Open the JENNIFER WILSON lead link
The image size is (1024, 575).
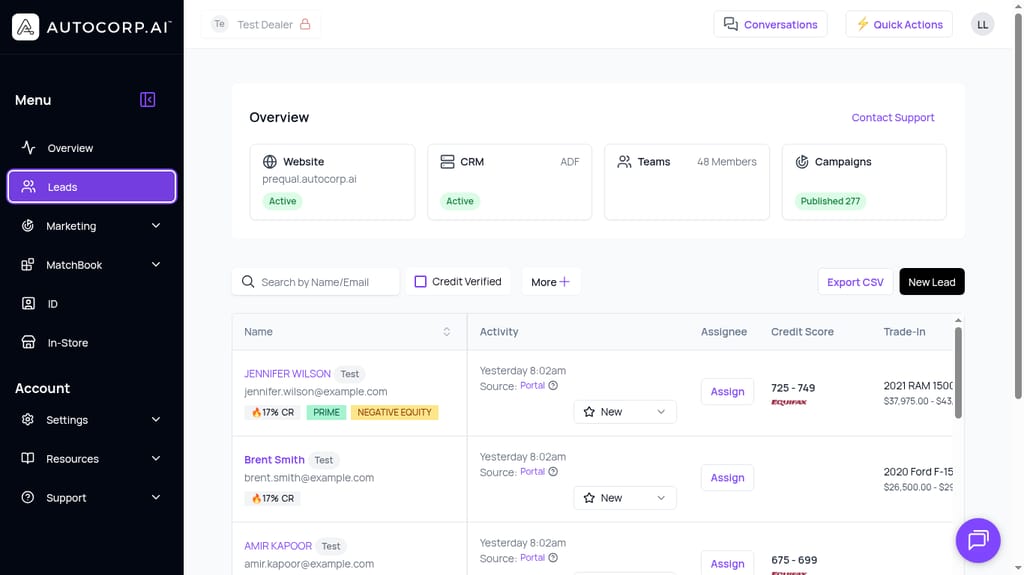pos(287,374)
